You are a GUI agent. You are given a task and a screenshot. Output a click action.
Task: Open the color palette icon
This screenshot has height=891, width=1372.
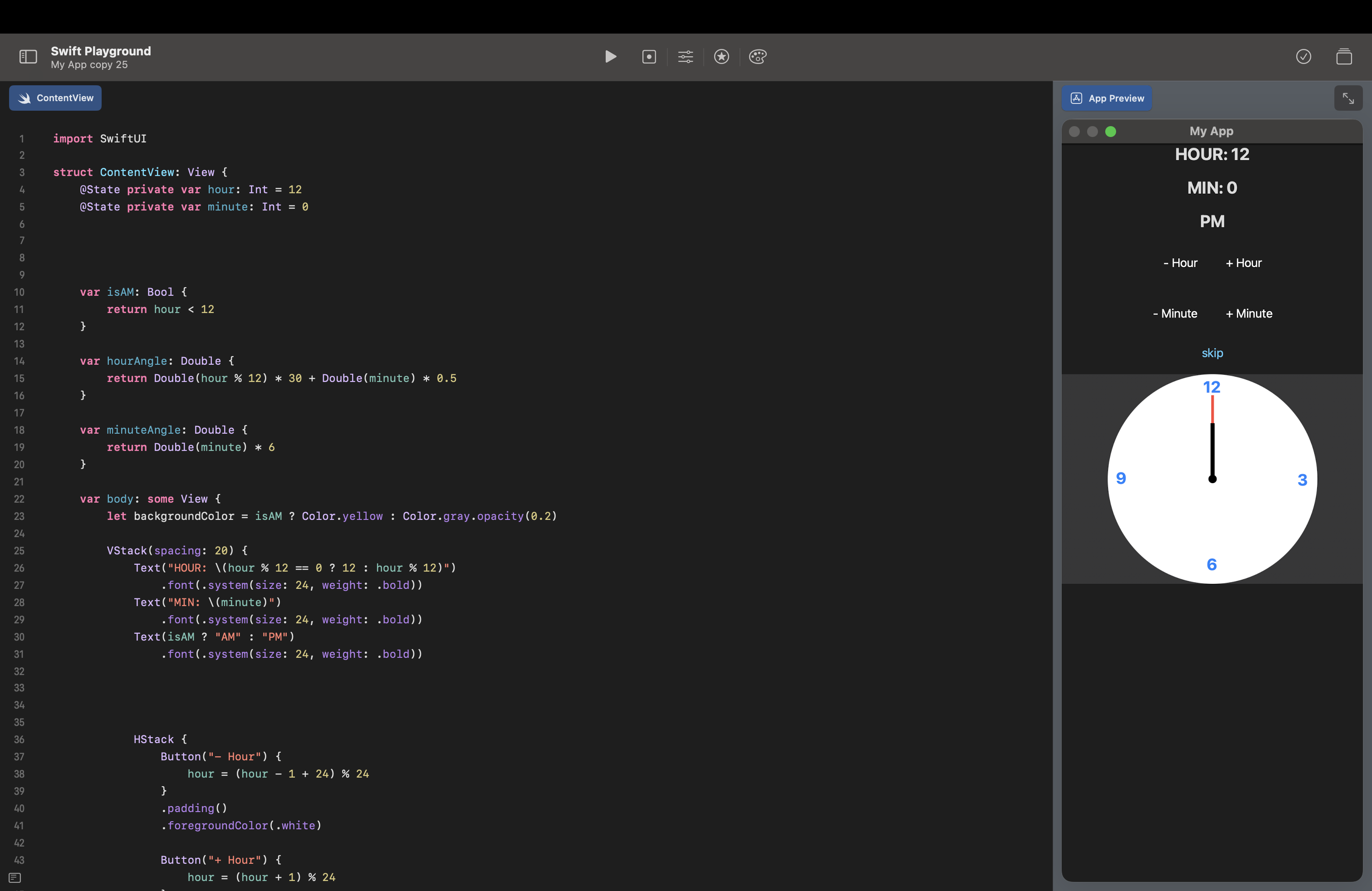(x=758, y=56)
